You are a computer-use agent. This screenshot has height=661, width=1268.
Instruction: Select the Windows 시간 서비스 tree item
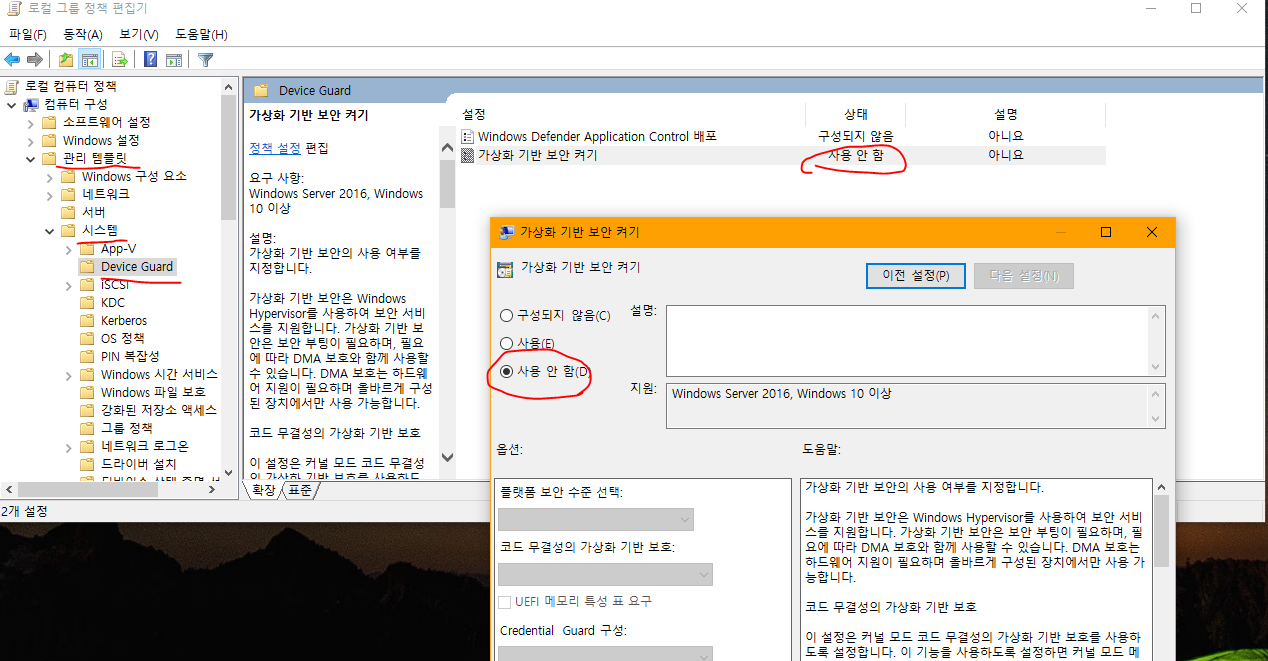159,374
